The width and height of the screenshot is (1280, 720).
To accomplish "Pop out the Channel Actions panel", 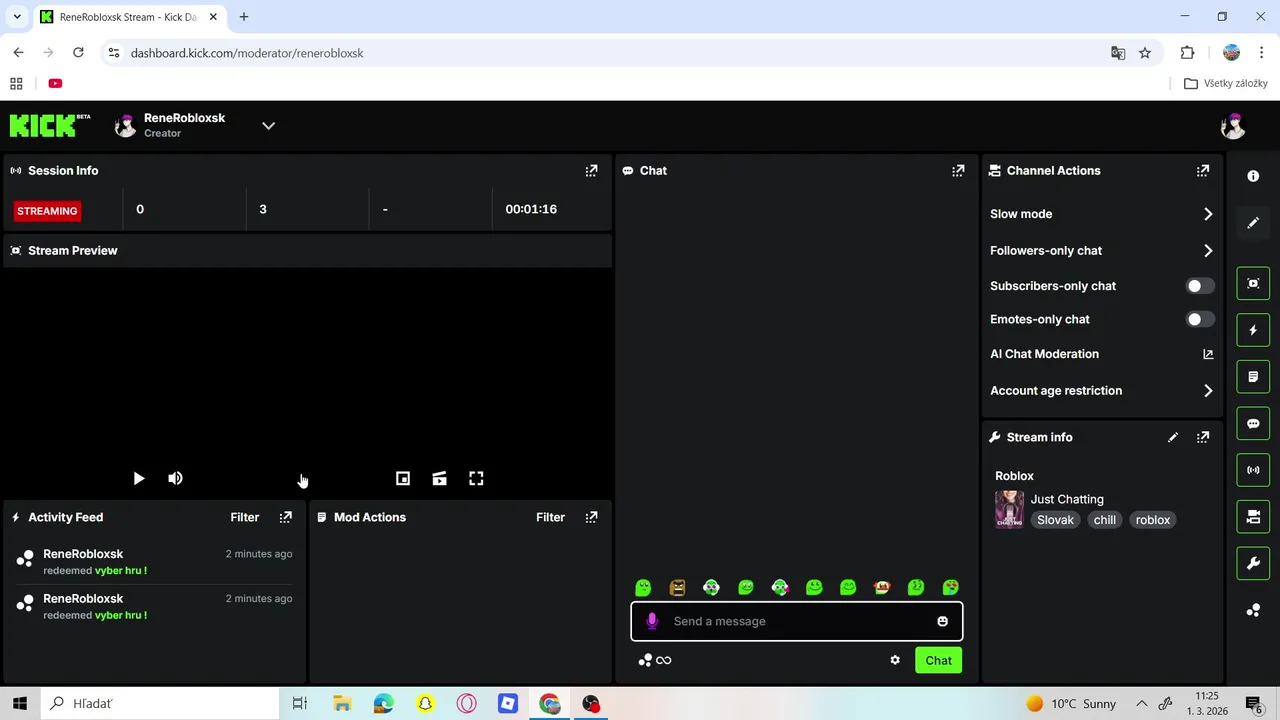I will [1203, 171].
